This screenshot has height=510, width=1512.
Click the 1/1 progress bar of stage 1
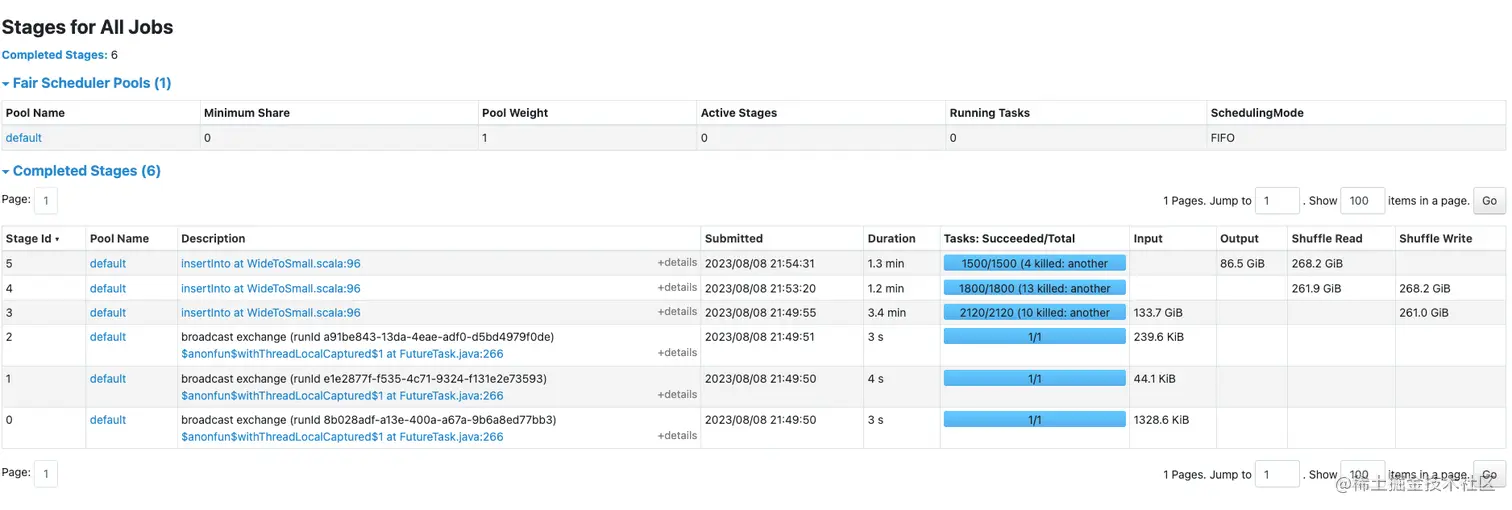click(x=1035, y=379)
